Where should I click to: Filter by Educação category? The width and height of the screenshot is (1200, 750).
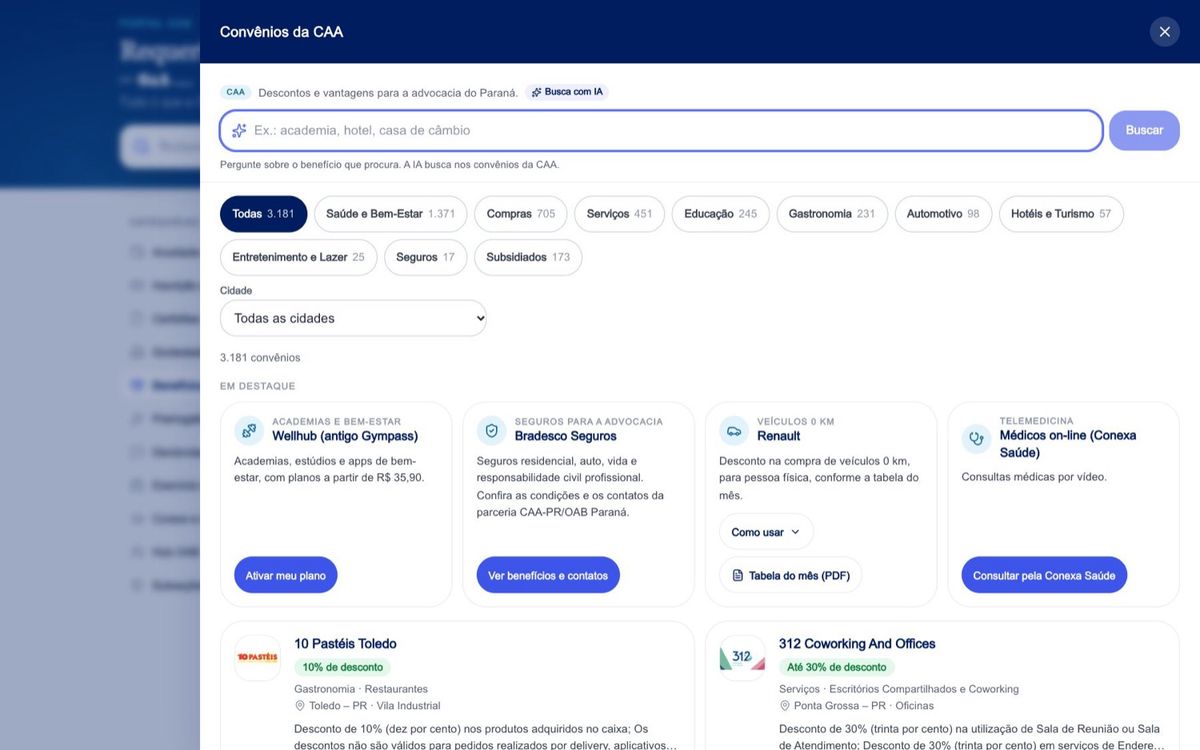pyautogui.click(x=721, y=214)
